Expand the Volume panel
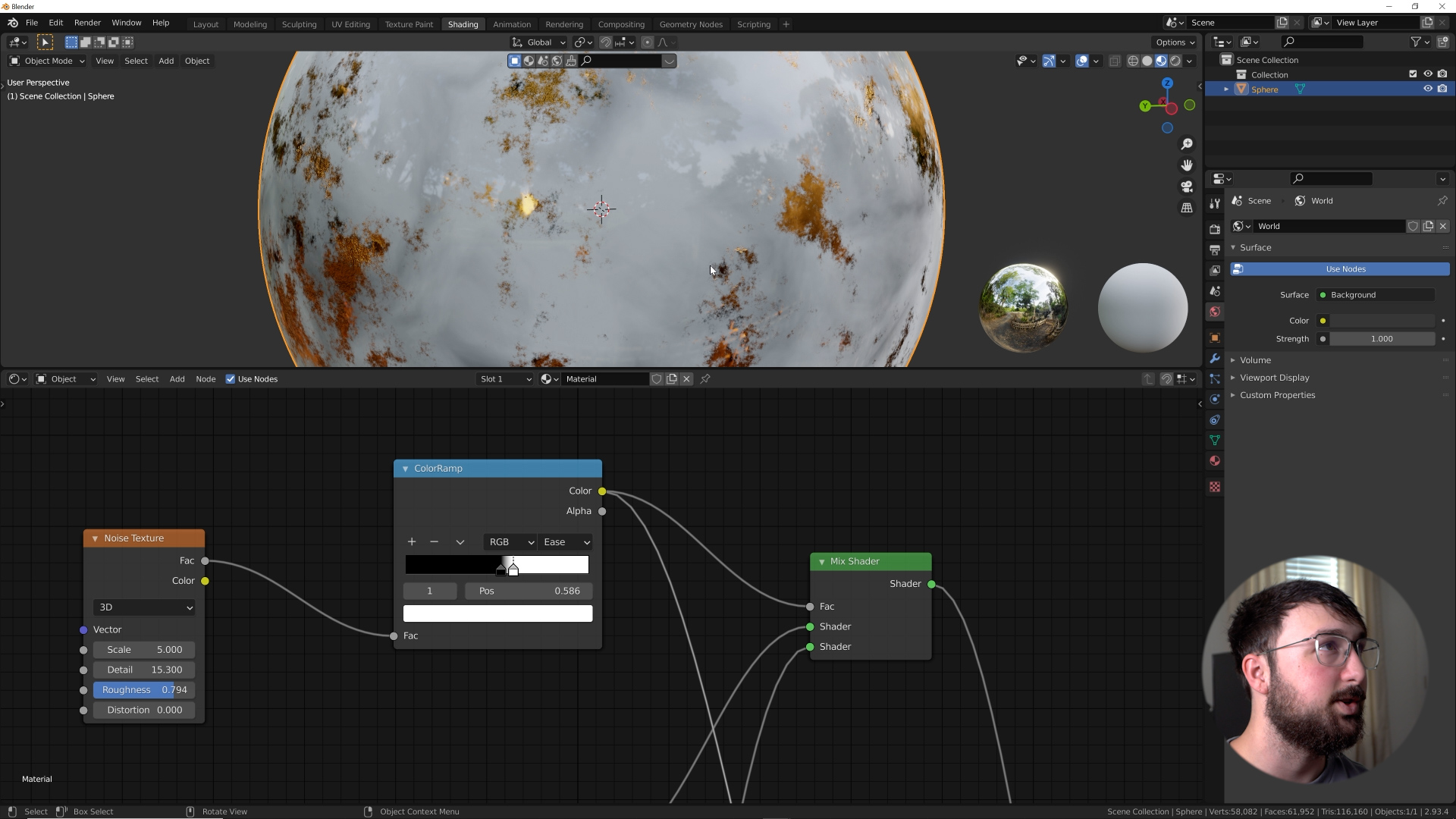 (x=1255, y=360)
